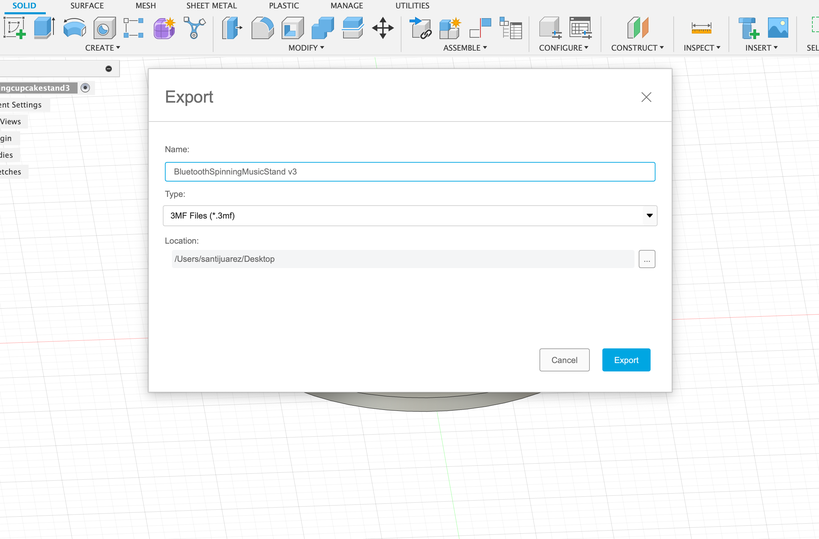The width and height of the screenshot is (819, 539).
Task: Select the Shell tool
Action: coord(292,28)
